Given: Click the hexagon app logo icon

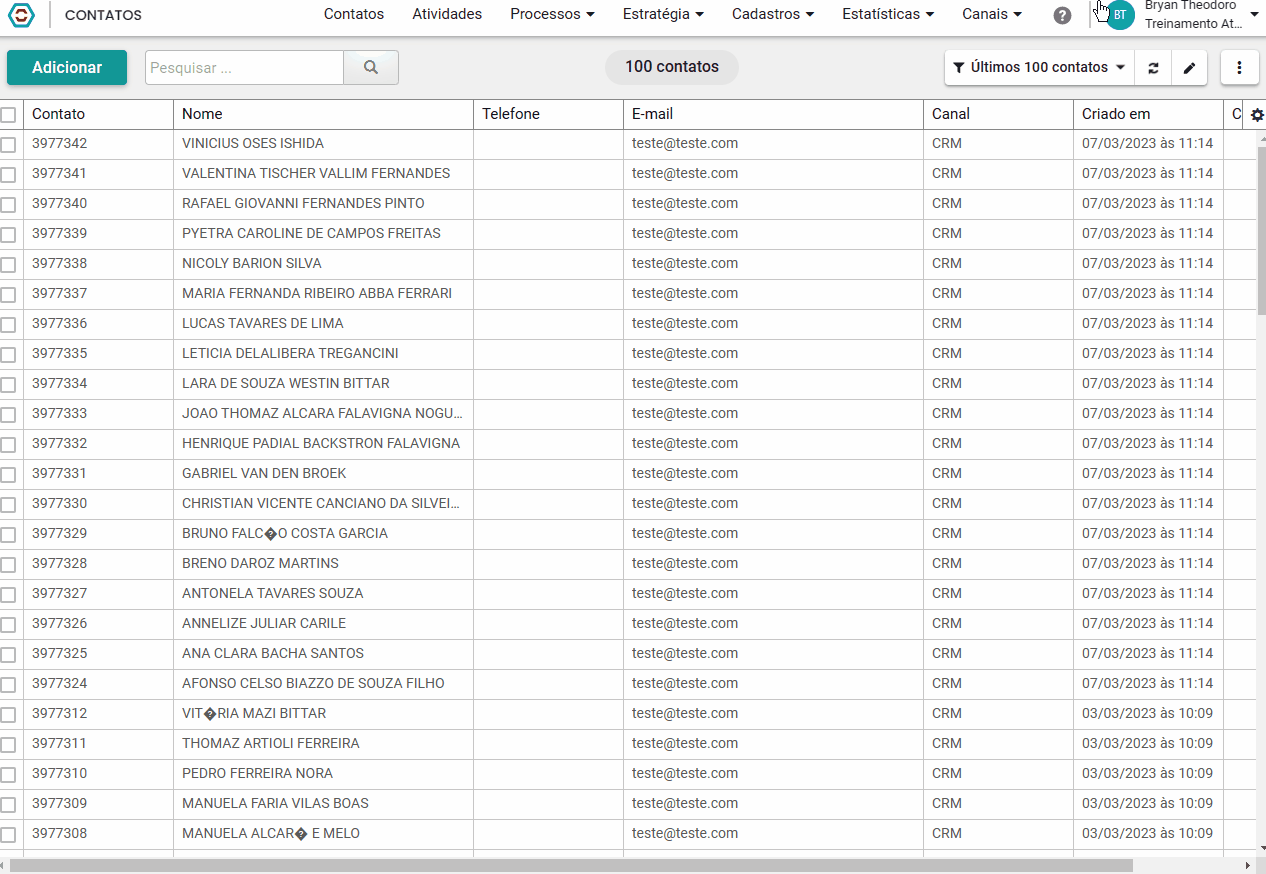Looking at the screenshot, I should tap(21, 15).
